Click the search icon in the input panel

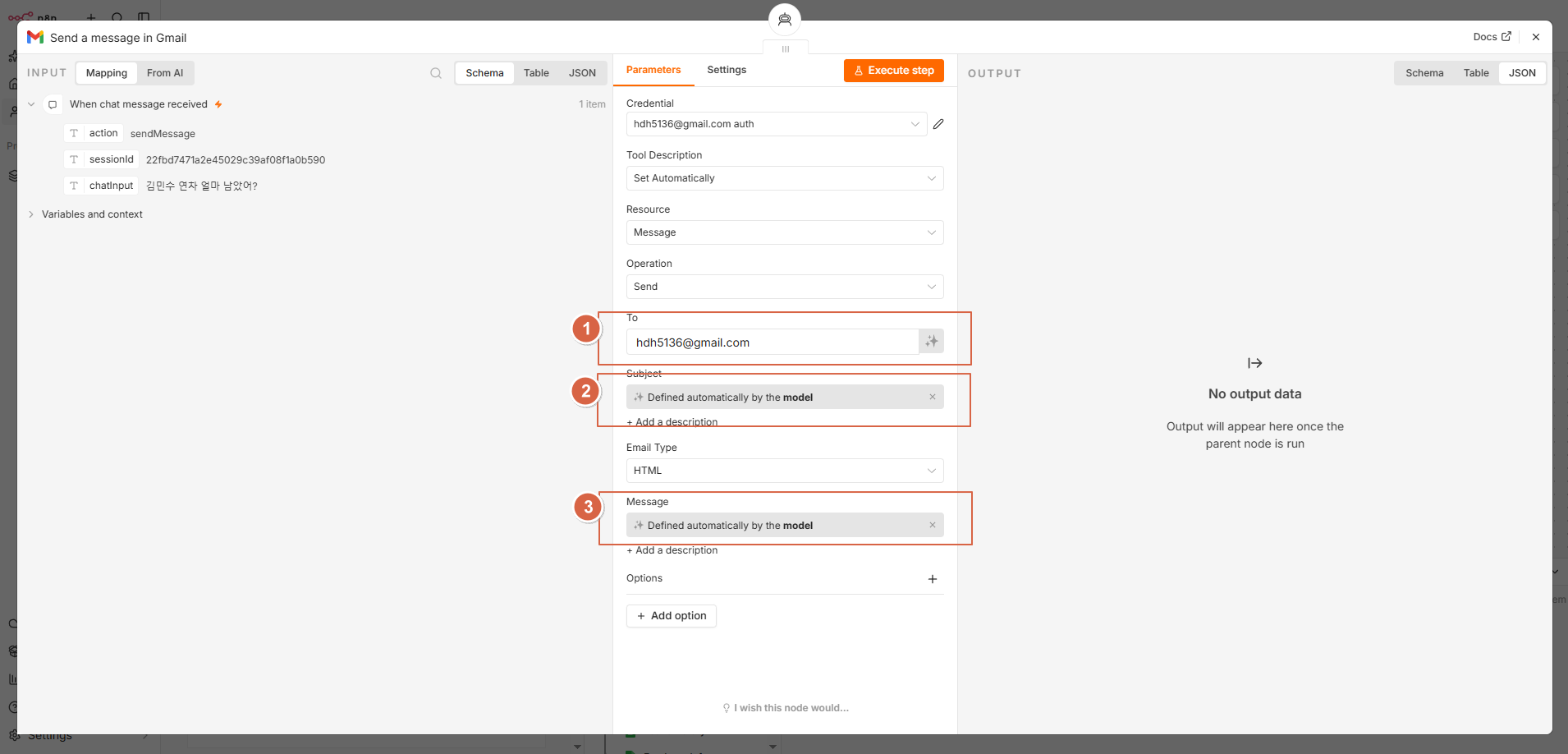[436, 73]
